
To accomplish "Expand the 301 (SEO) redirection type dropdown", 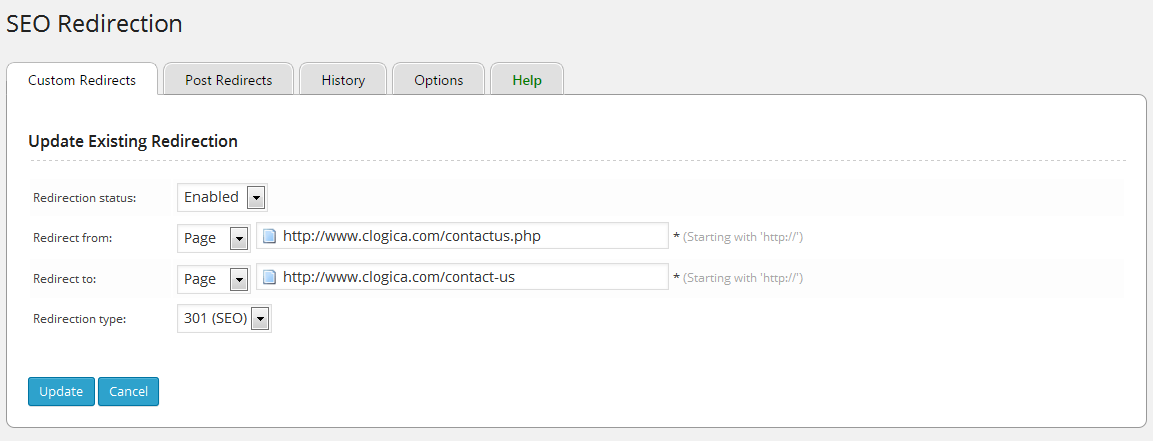I will click(x=225, y=319).
